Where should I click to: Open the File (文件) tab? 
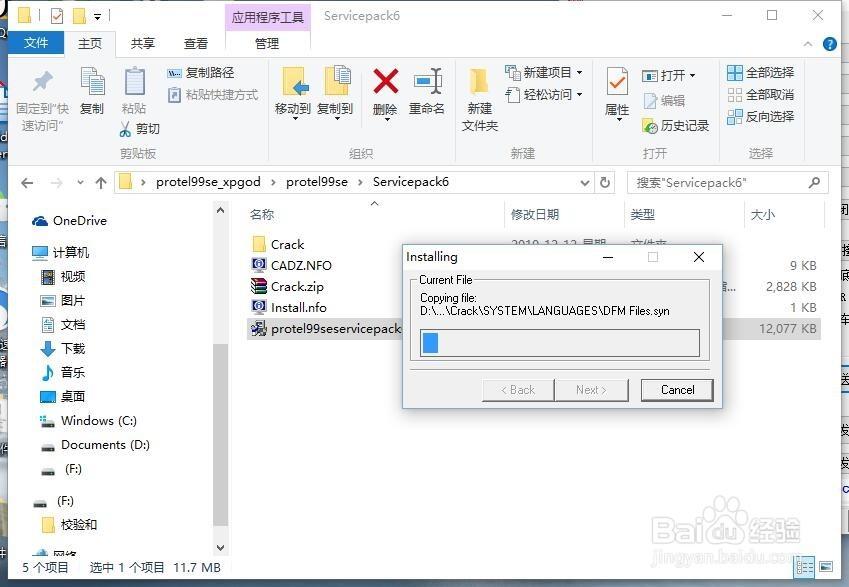[36, 43]
